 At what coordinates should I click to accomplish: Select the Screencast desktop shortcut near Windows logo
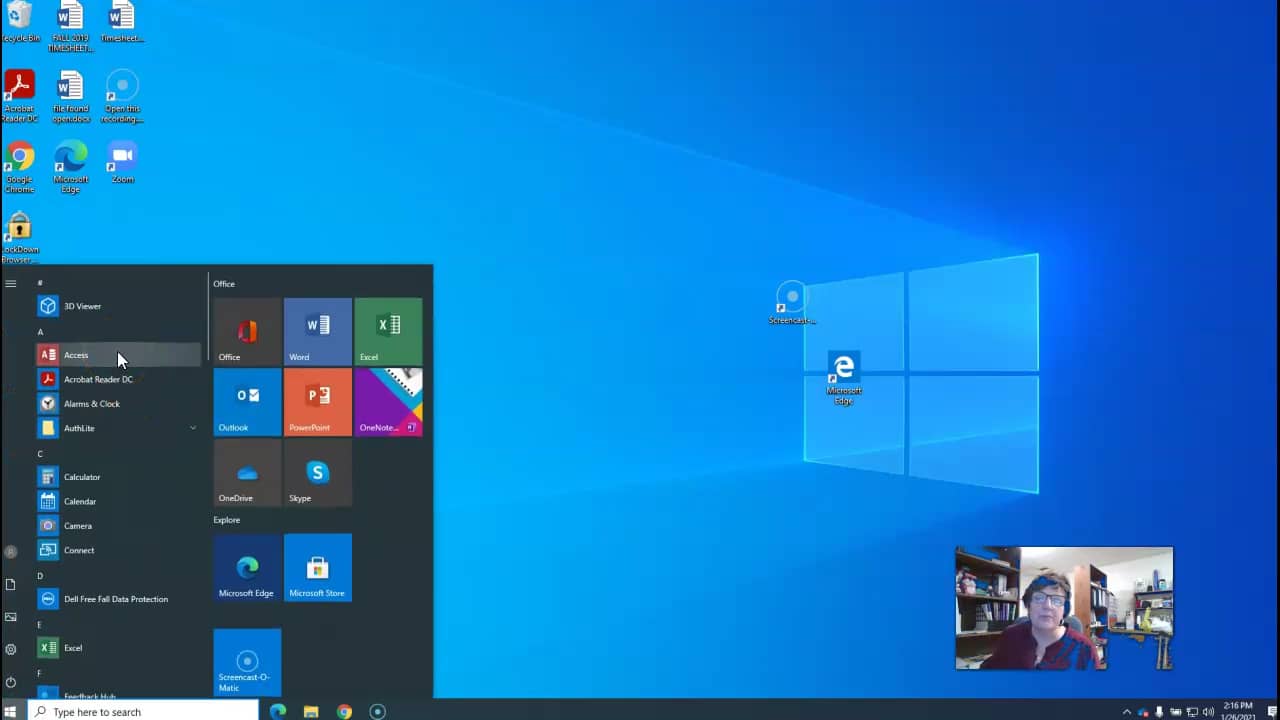pos(792,303)
